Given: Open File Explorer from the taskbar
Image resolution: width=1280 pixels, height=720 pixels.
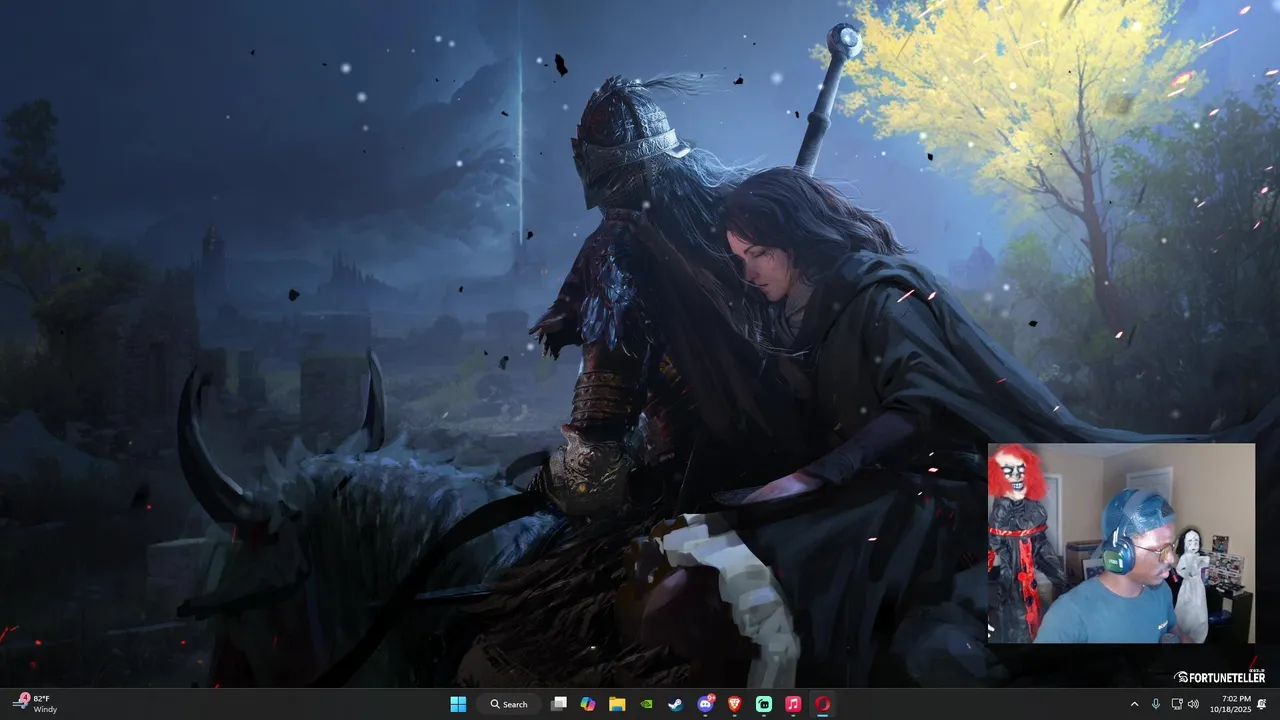Looking at the screenshot, I should 617,704.
